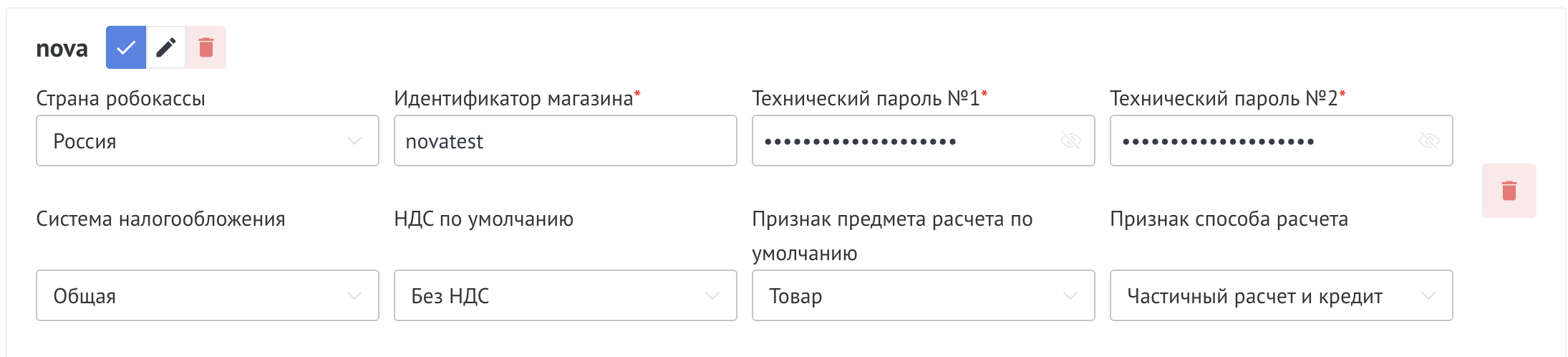Click the chevron arrow in Без НДС selector
1568x357 pixels.
click(x=712, y=295)
